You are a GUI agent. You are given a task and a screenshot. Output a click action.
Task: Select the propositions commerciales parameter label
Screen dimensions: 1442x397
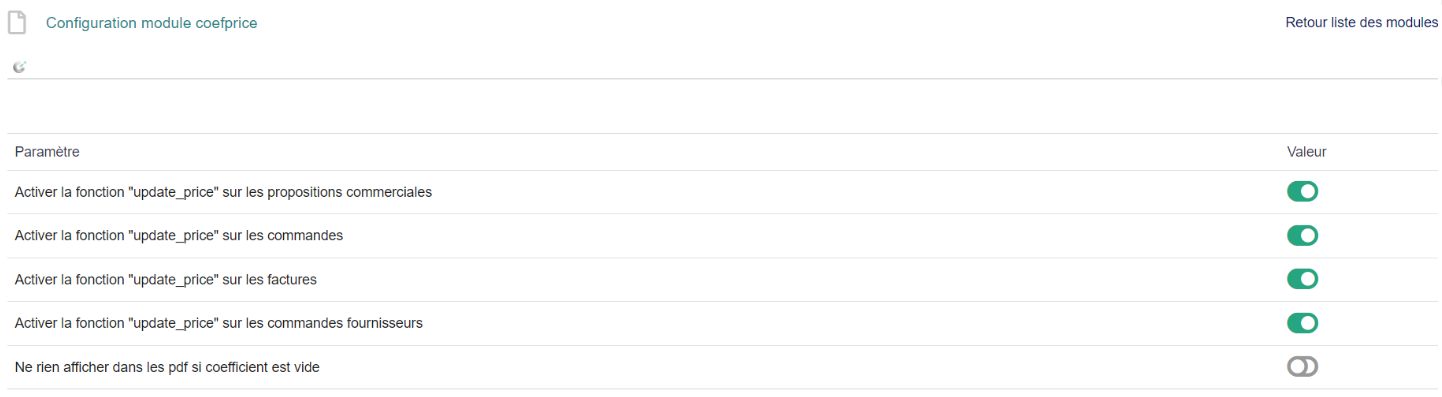click(223, 192)
